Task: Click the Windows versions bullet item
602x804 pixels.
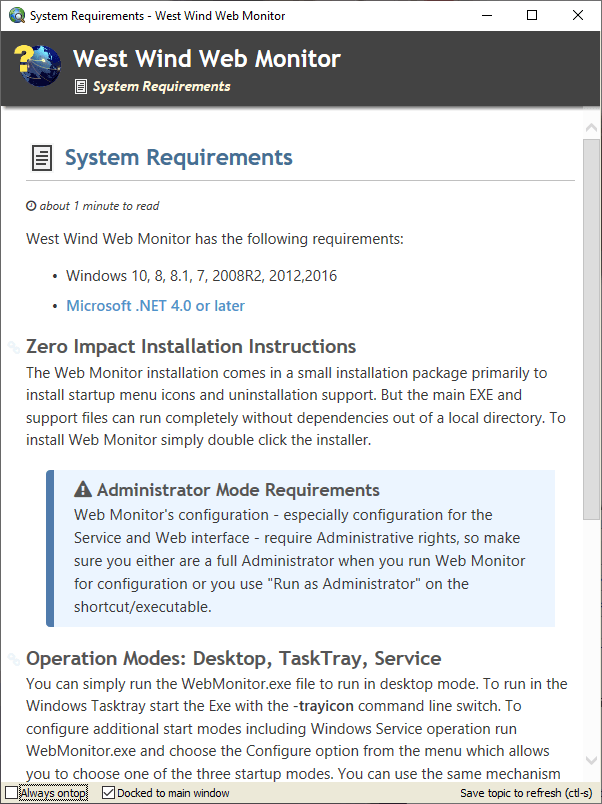Action: [202, 276]
